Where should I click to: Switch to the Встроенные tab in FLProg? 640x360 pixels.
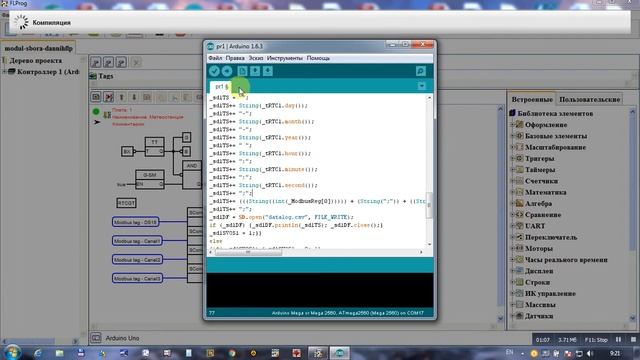click(x=532, y=99)
